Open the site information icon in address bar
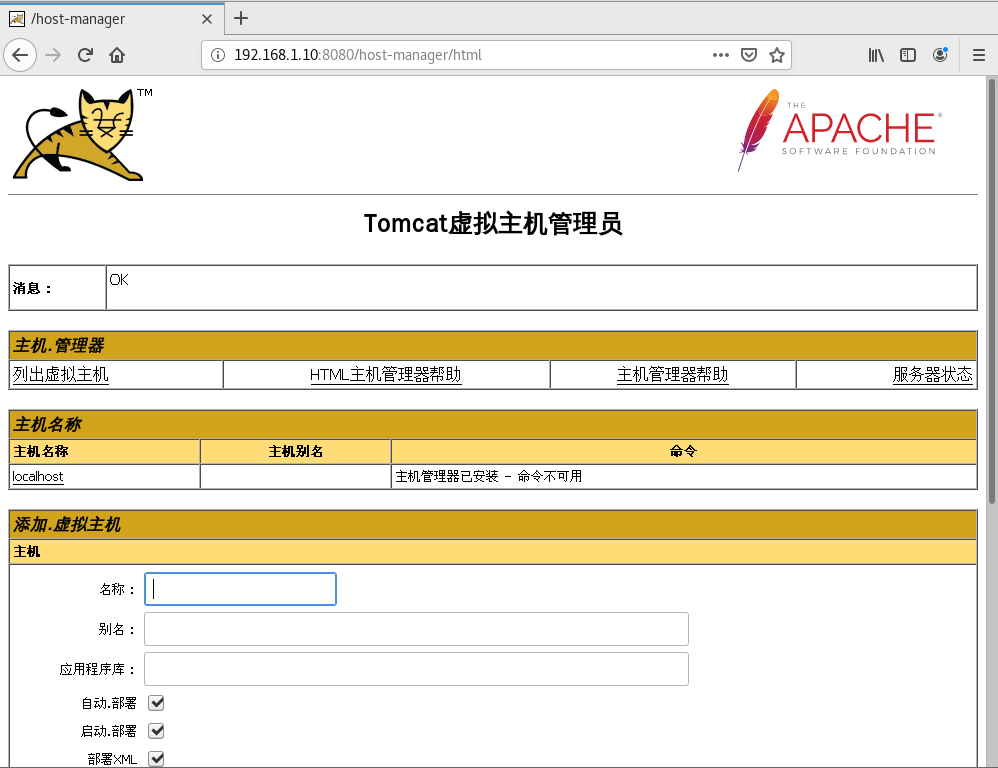Viewport: 998px width, 768px height. [218, 55]
